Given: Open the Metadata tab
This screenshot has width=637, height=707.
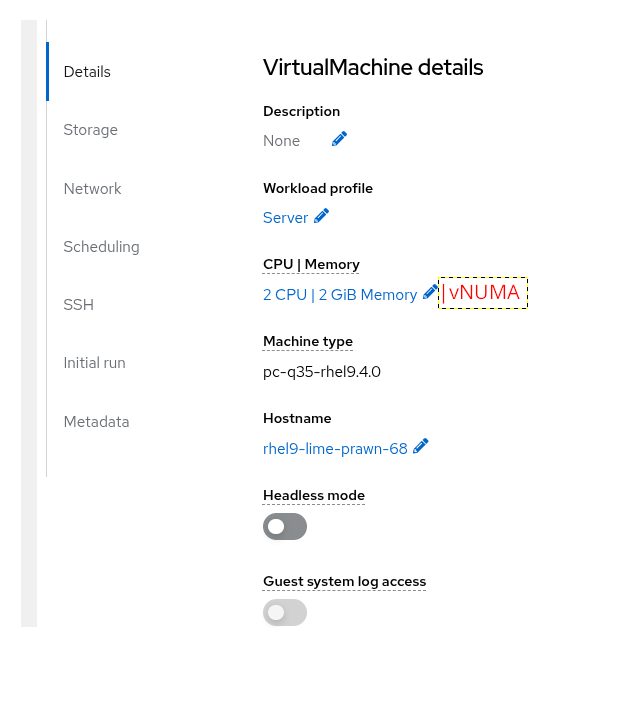Looking at the screenshot, I should [96, 422].
